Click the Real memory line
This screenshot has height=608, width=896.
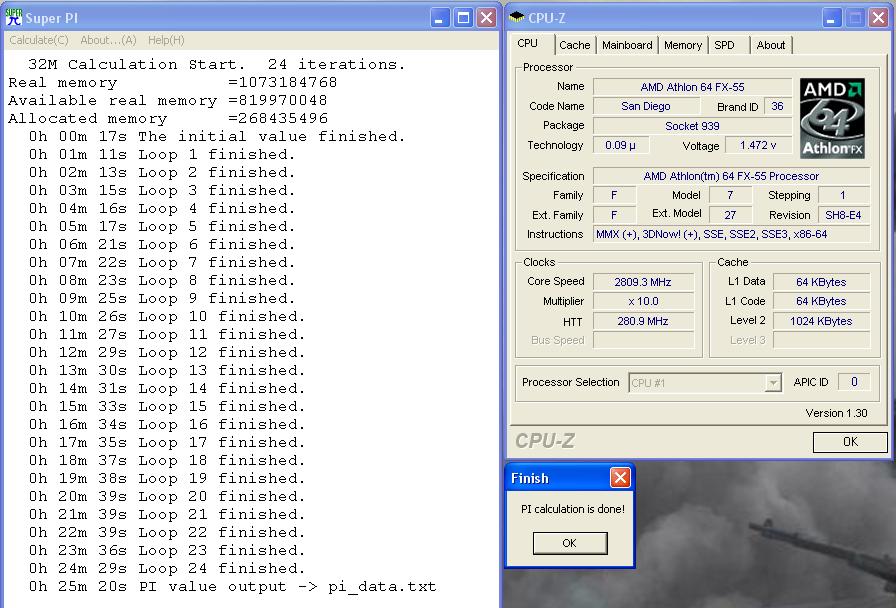[173, 82]
